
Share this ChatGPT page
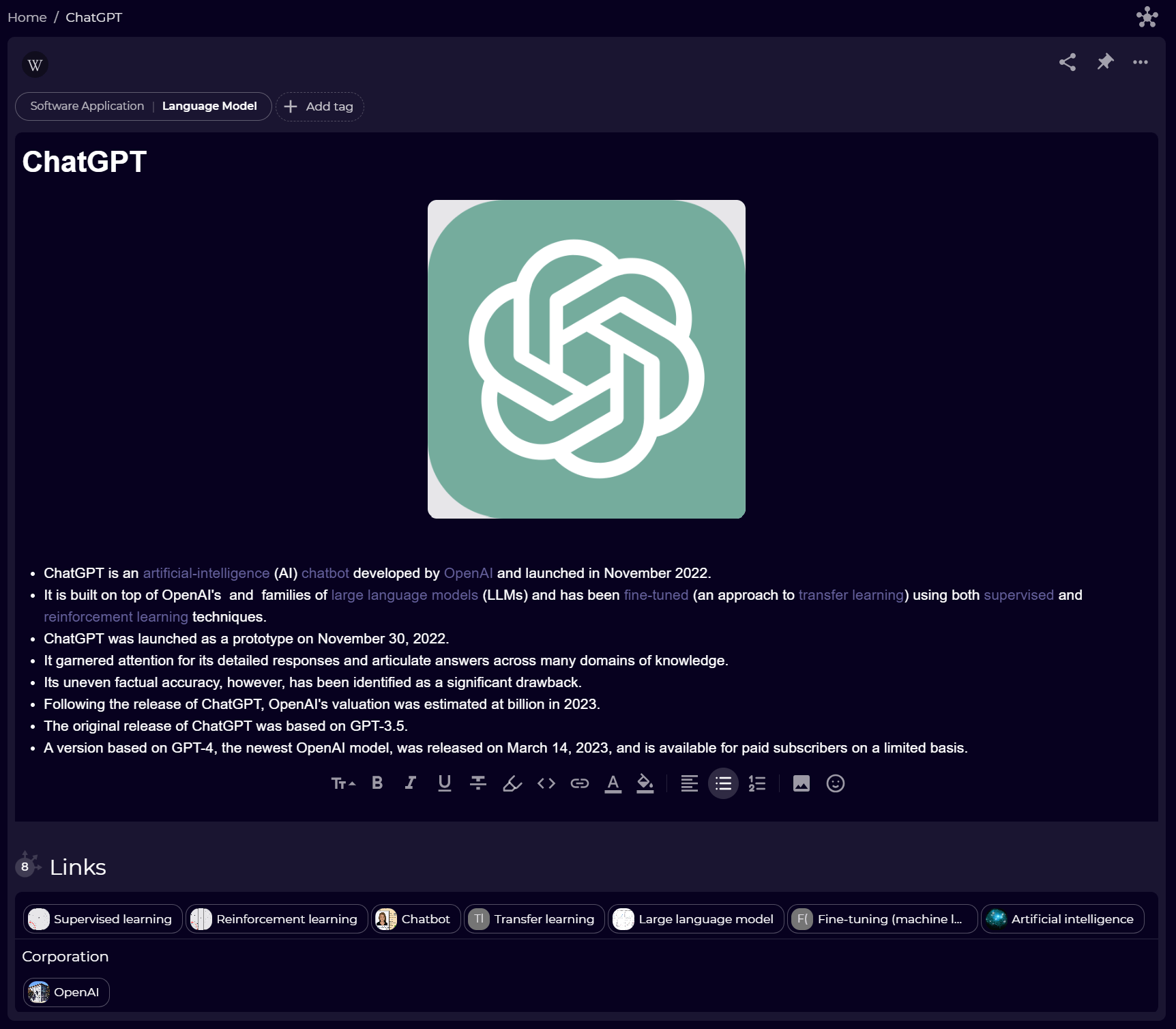coord(1068,62)
